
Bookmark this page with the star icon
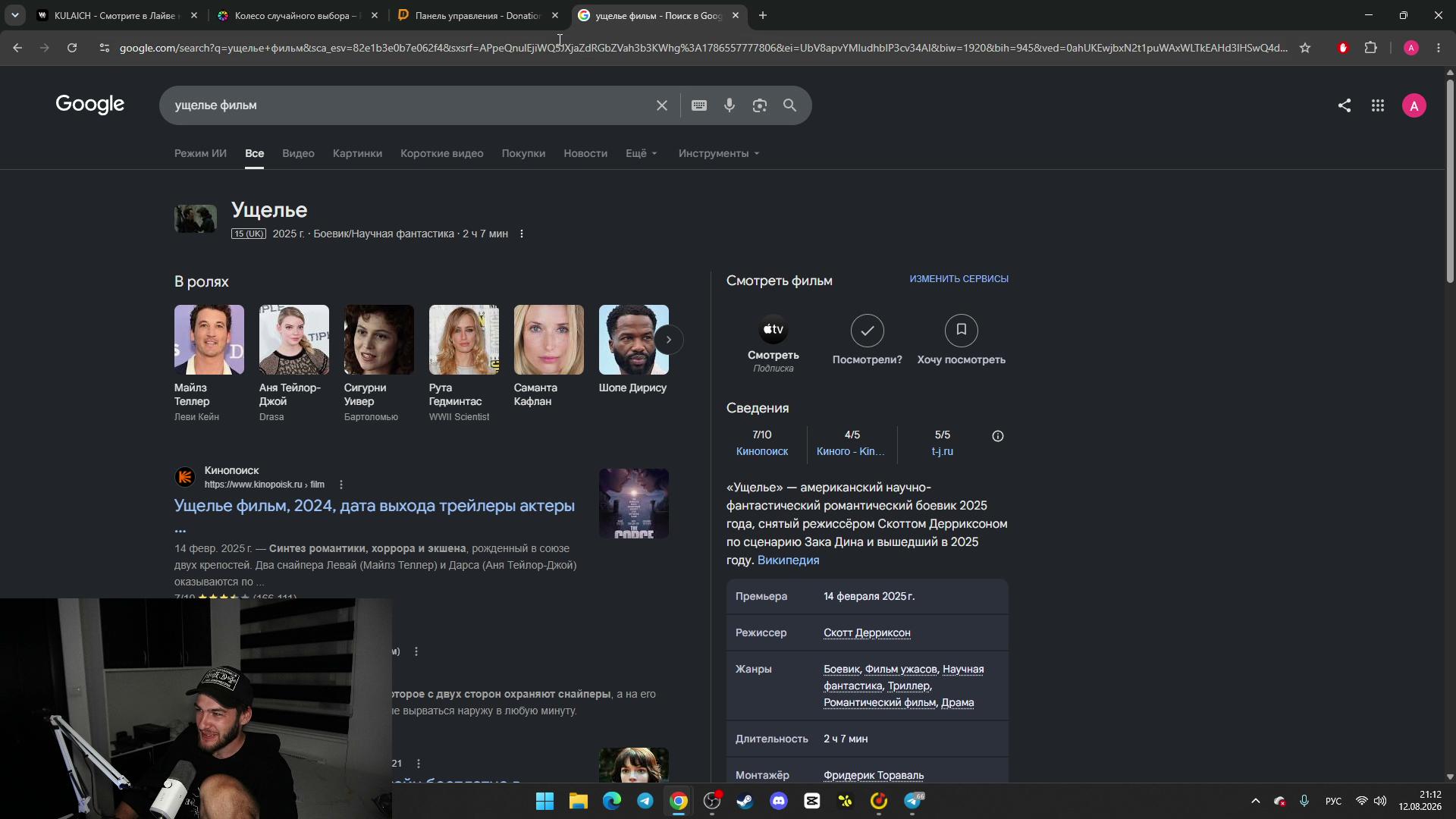click(1305, 48)
